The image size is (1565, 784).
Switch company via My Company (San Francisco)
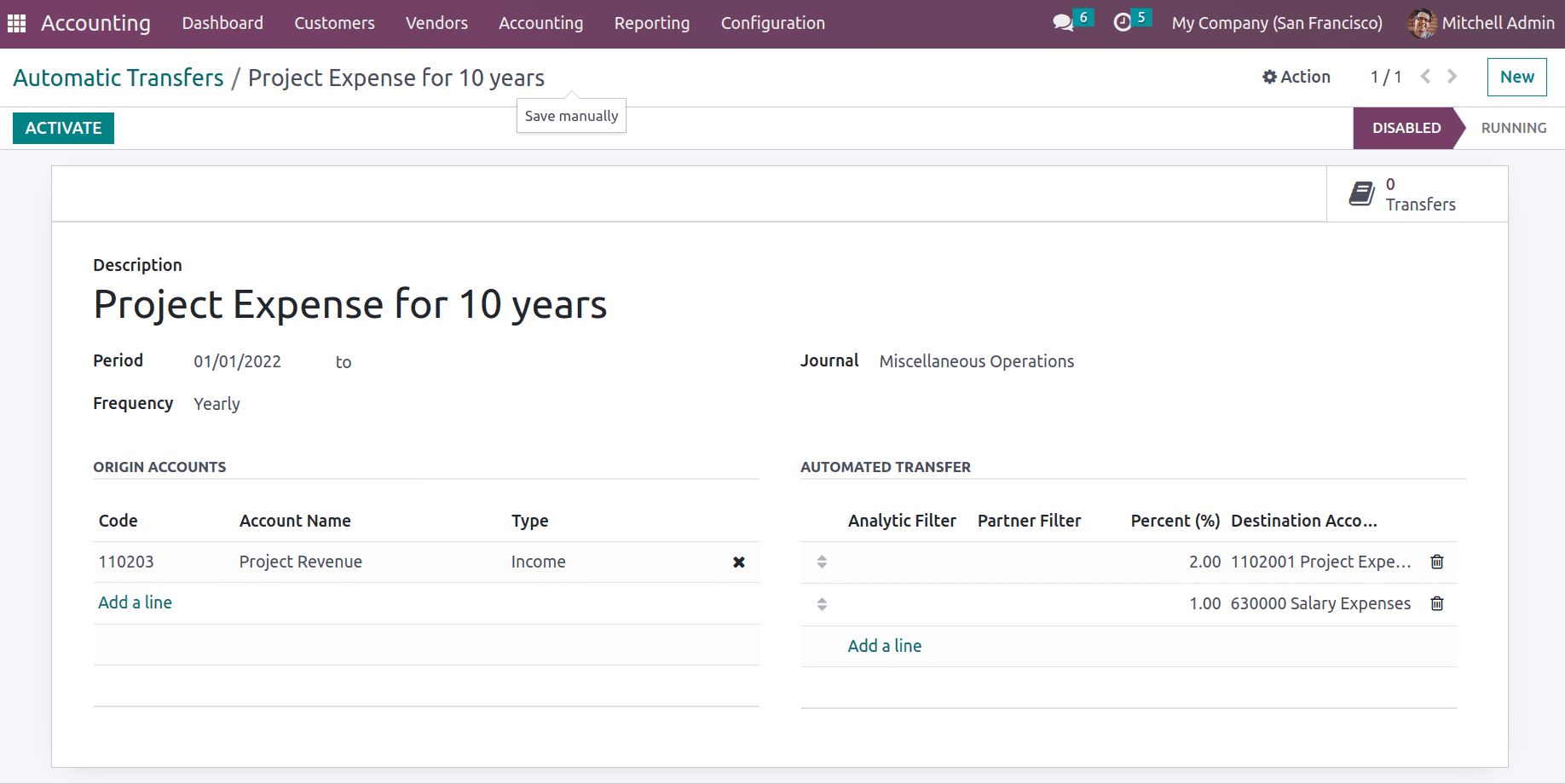click(1277, 23)
